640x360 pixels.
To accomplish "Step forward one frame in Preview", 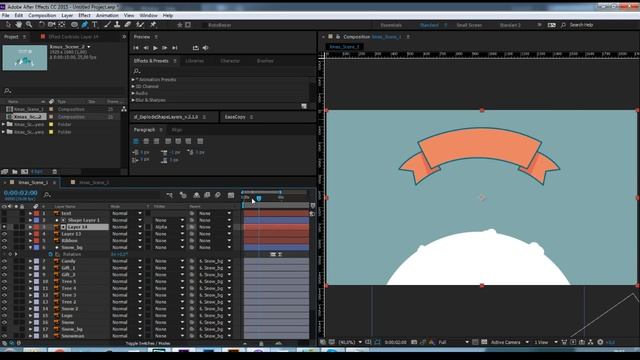I will coord(164,48).
